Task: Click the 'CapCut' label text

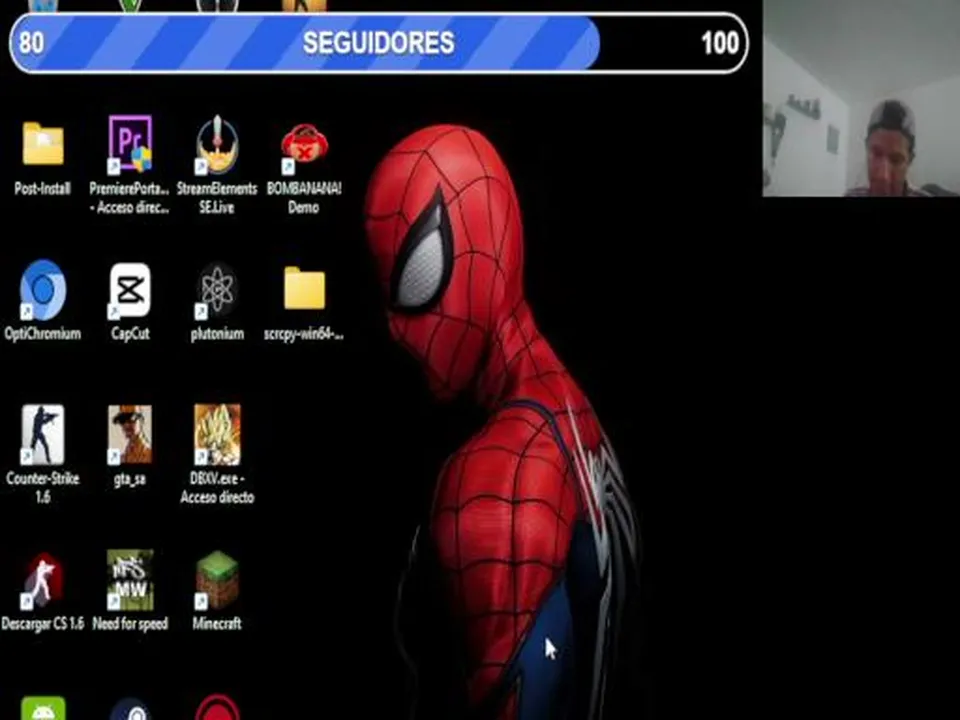Action: pyautogui.click(x=130, y=334)
